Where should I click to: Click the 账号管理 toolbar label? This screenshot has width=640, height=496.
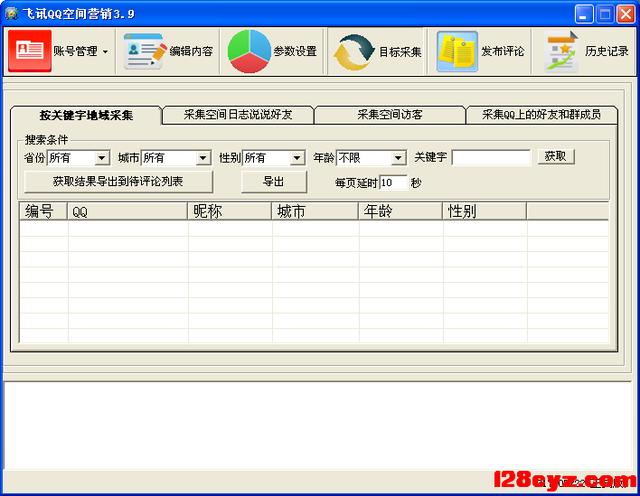pyautogui.click(x=76, y=51)
